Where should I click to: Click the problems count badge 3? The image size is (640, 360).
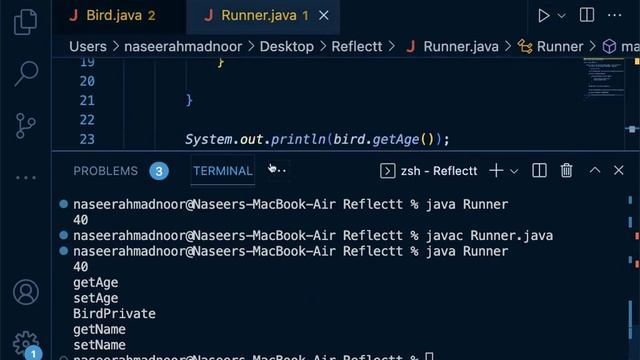point(159,171)
